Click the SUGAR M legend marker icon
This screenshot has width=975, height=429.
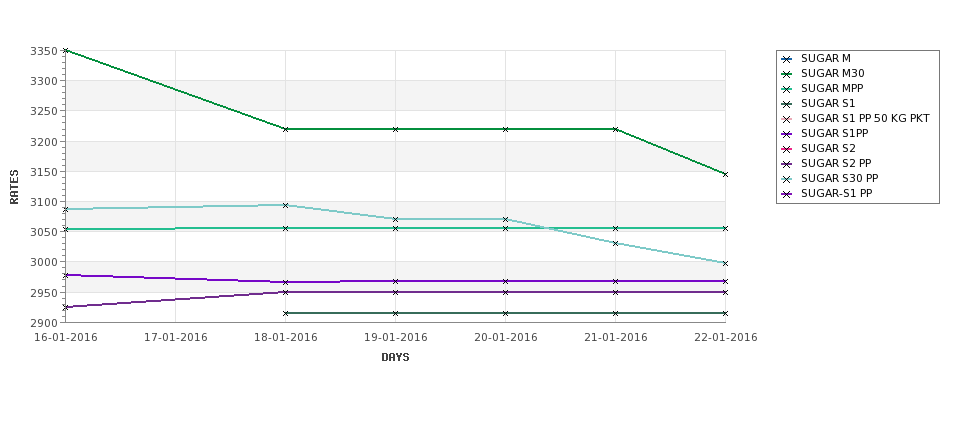[787, 59]
